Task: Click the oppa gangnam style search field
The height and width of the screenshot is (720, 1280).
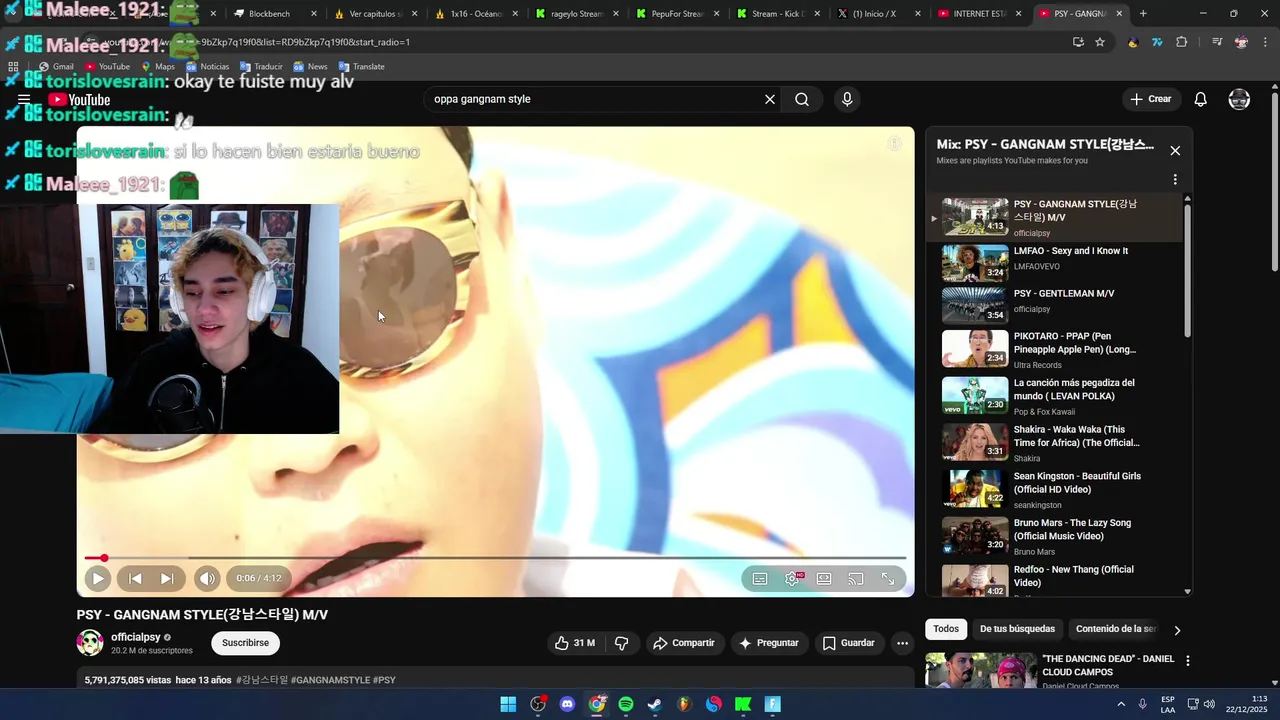Action: pyautogui.click(x=590, y=99)
